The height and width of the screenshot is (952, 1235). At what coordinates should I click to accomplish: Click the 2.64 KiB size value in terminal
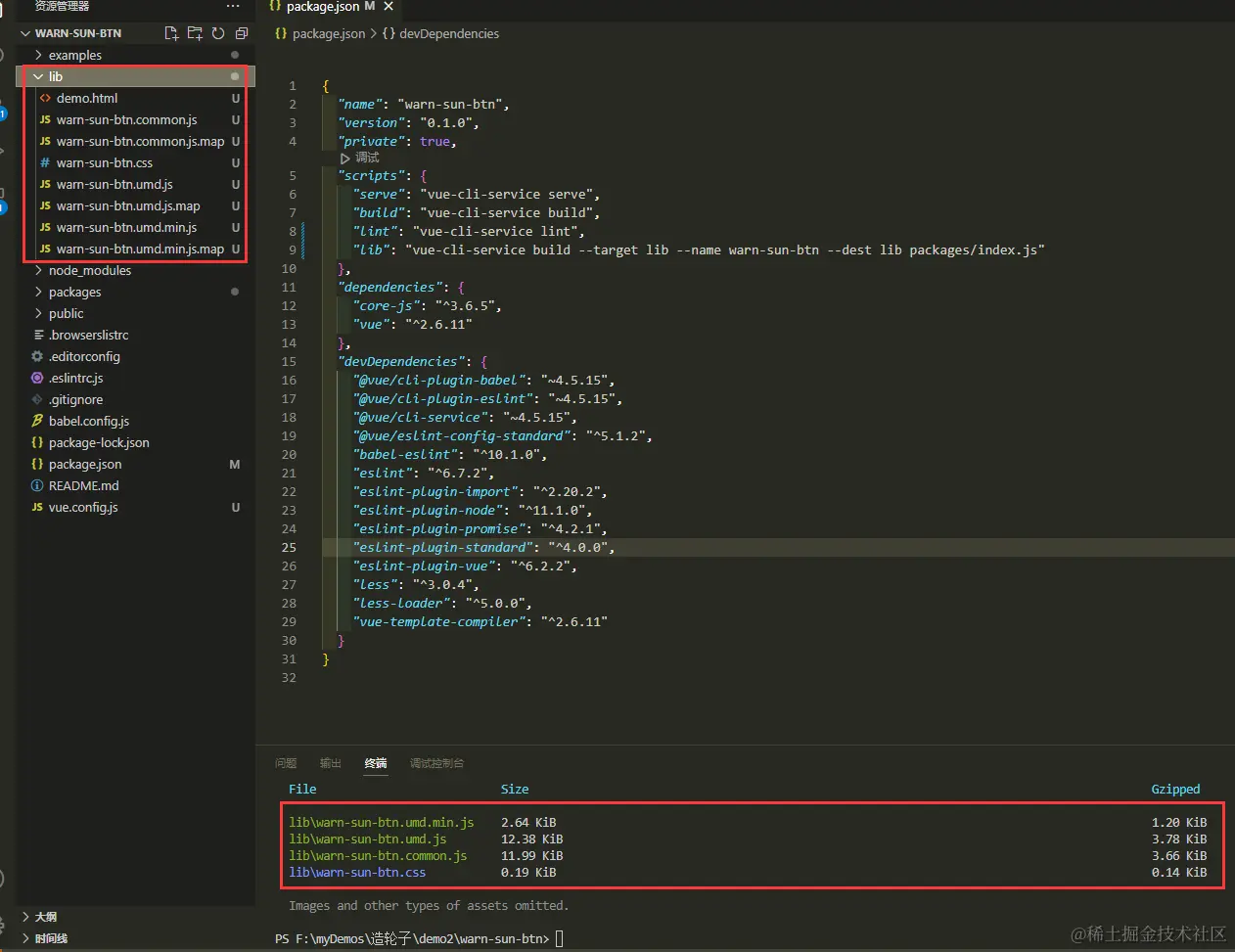[x=528, y=823]
